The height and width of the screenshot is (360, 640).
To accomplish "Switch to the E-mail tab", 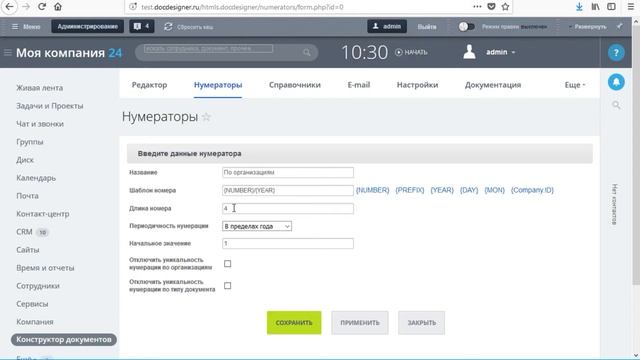I will (x=359, y=85).
